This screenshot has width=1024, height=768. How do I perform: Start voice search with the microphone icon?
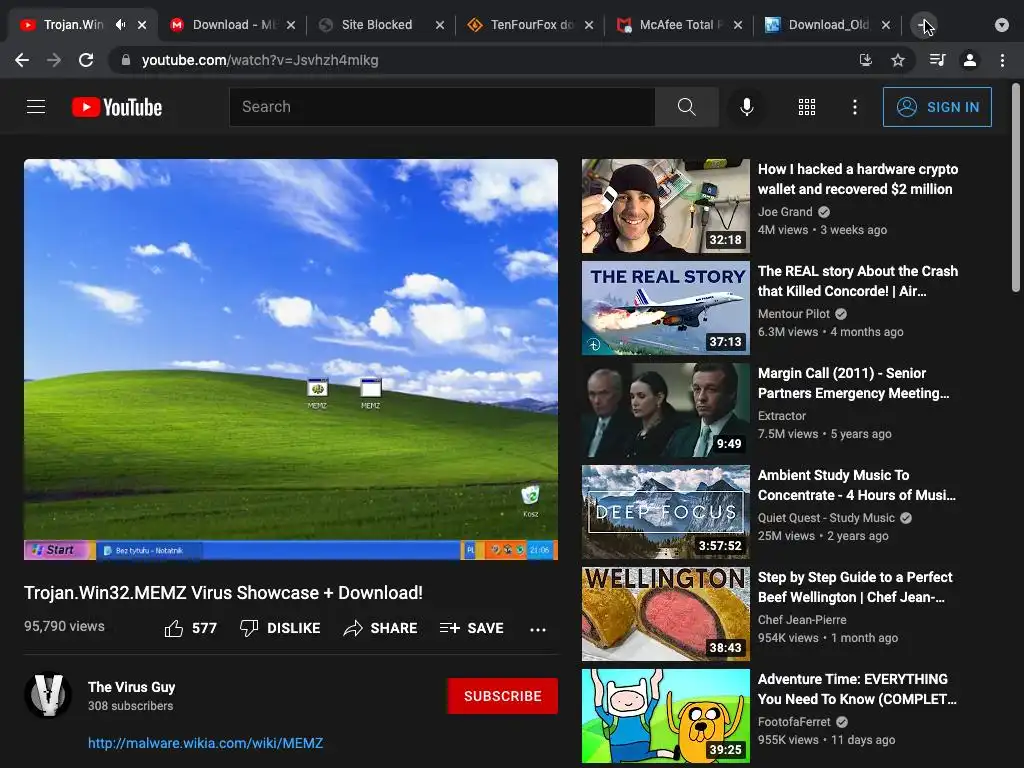[746, 107]
